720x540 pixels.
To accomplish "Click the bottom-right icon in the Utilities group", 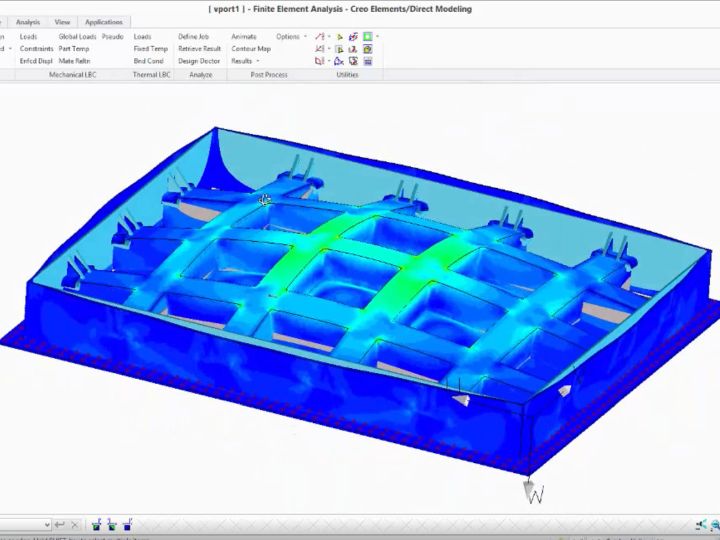I will click(368, 61).
